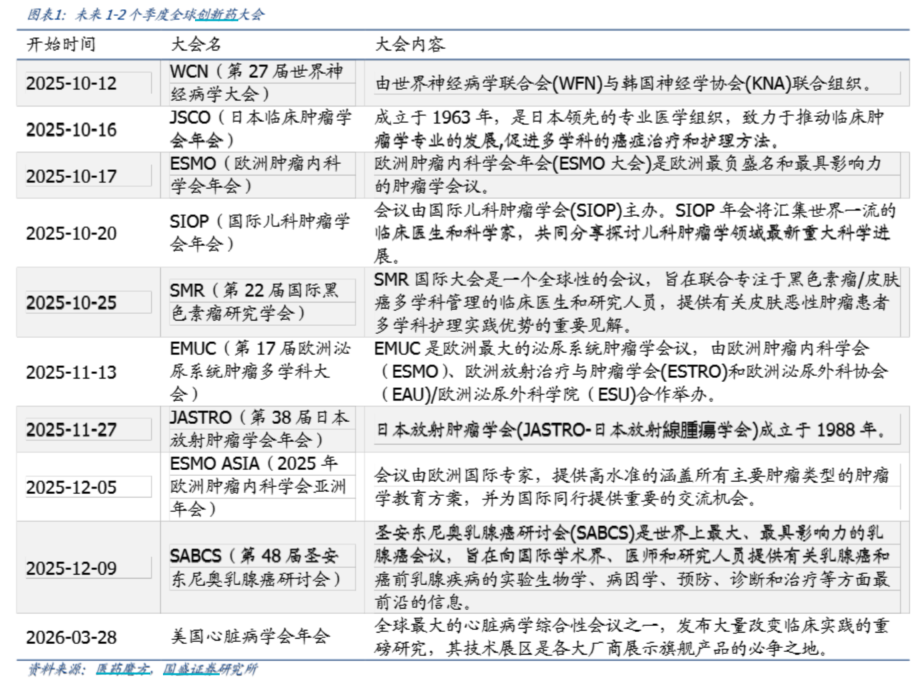Click the WCN description mentioning WFN and KNA
The height and width of the screenshot is (680, 921).
click(624, 83)
